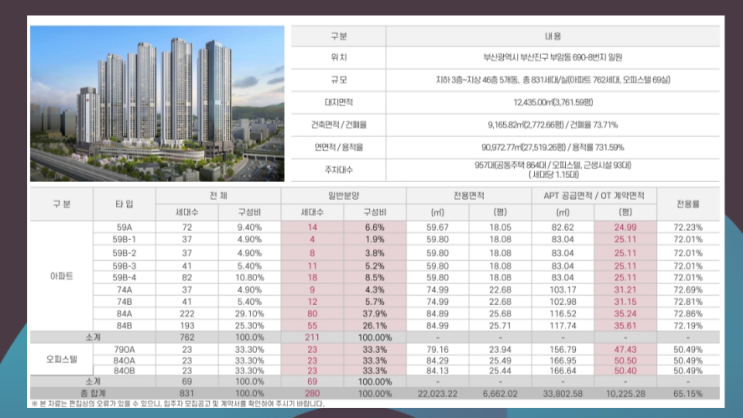Select the 아파트 category cell

(62, 276)
